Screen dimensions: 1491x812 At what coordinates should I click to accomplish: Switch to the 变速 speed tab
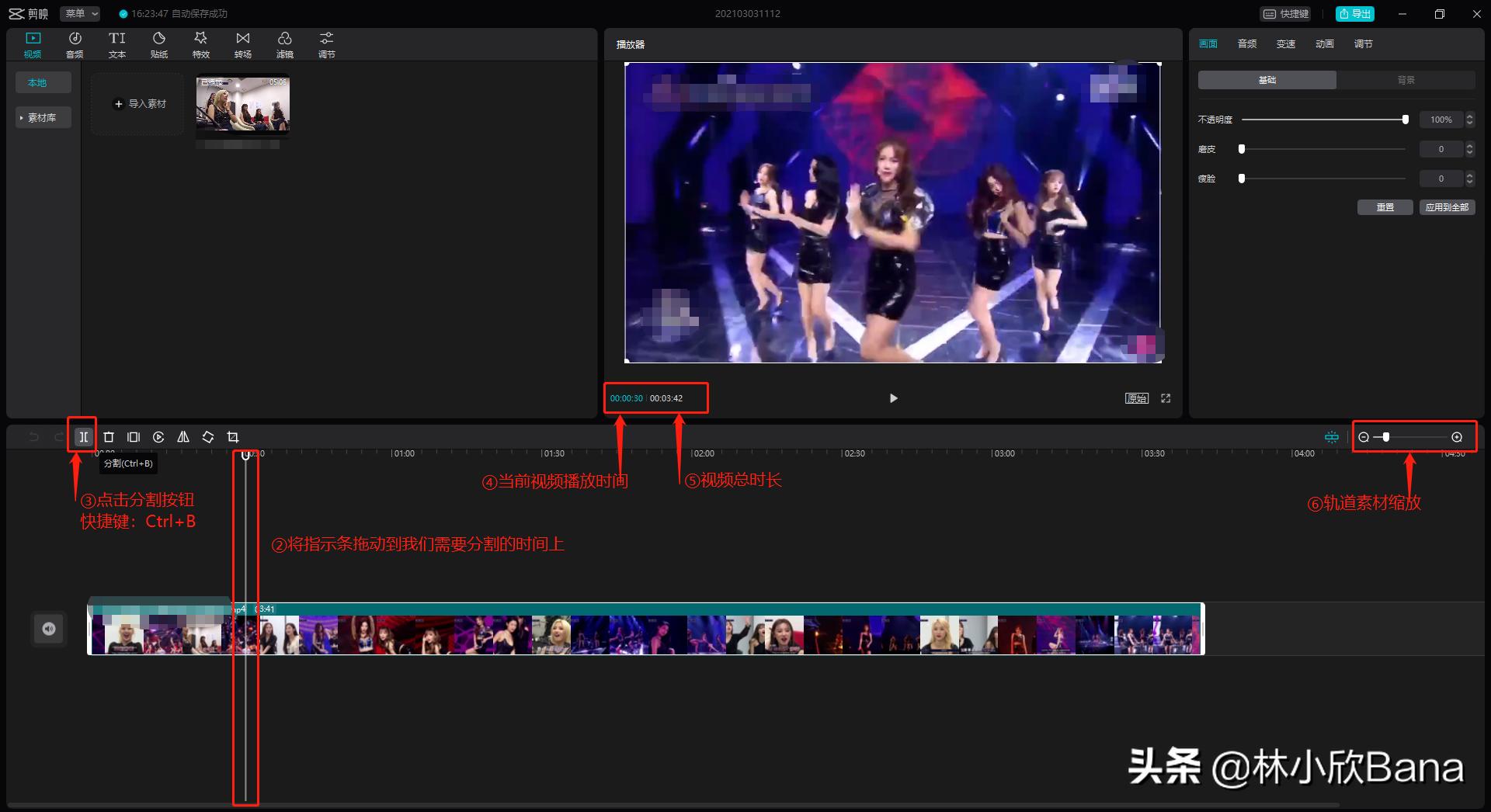[1286, 44]
